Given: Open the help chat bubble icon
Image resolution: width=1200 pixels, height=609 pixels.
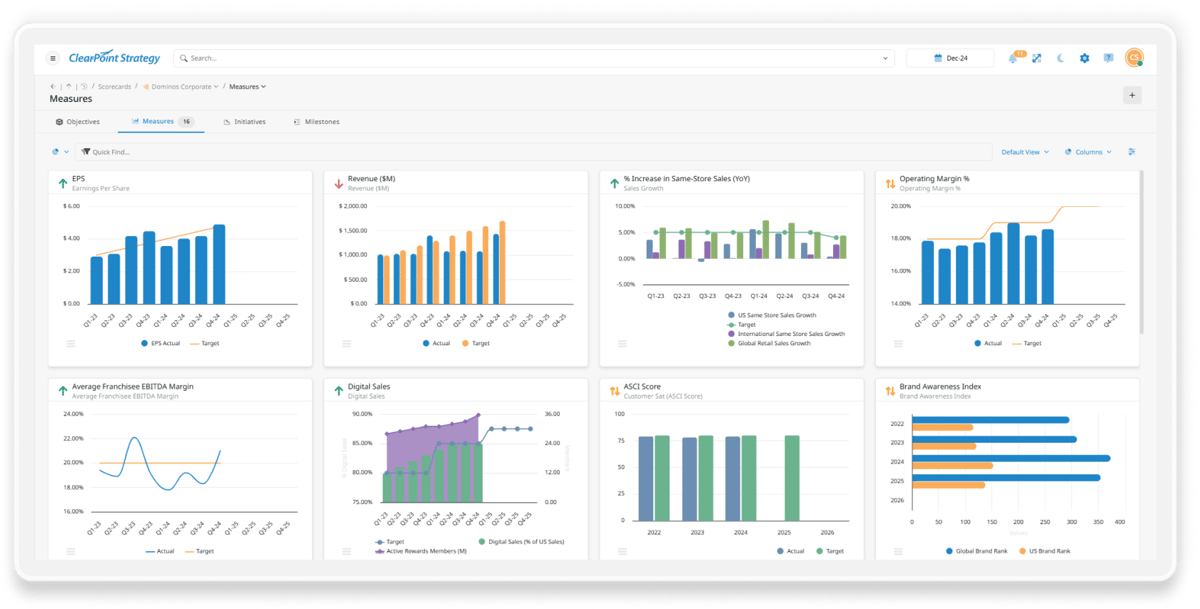Looking at the screenshot, I should coord(1108,59).
